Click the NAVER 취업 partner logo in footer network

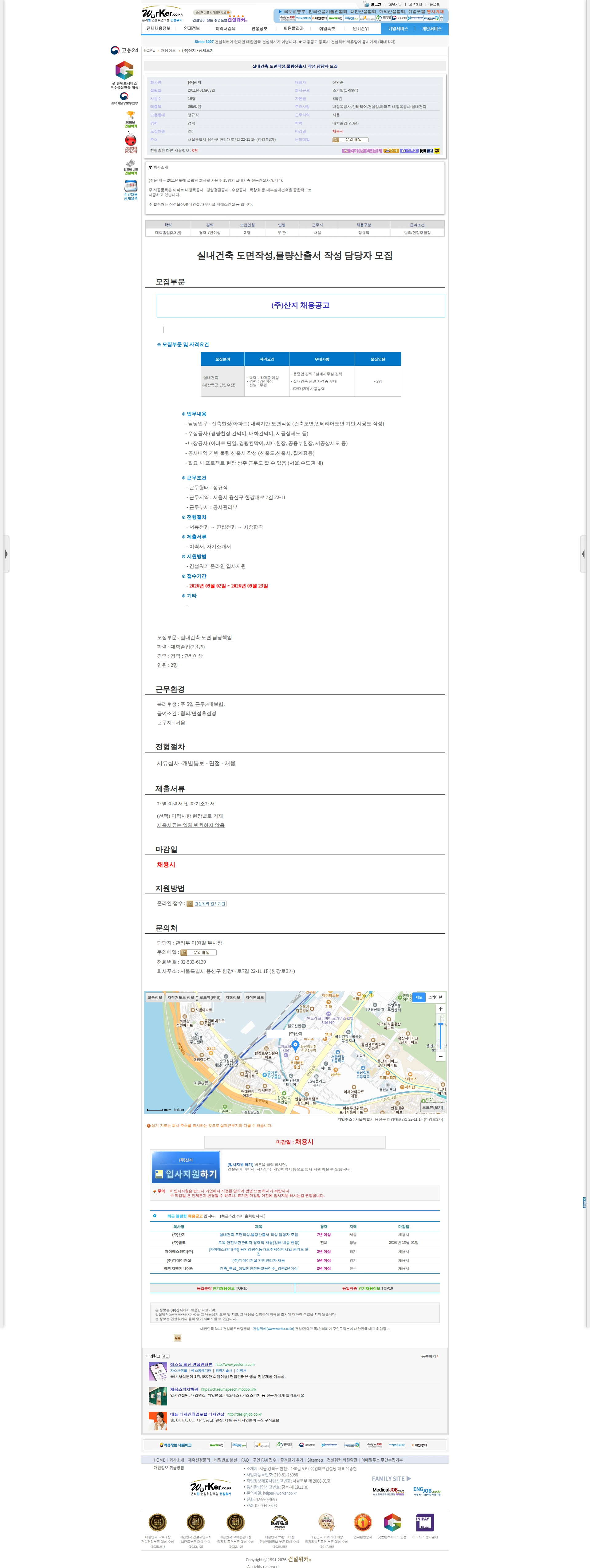click(216, 1444)
